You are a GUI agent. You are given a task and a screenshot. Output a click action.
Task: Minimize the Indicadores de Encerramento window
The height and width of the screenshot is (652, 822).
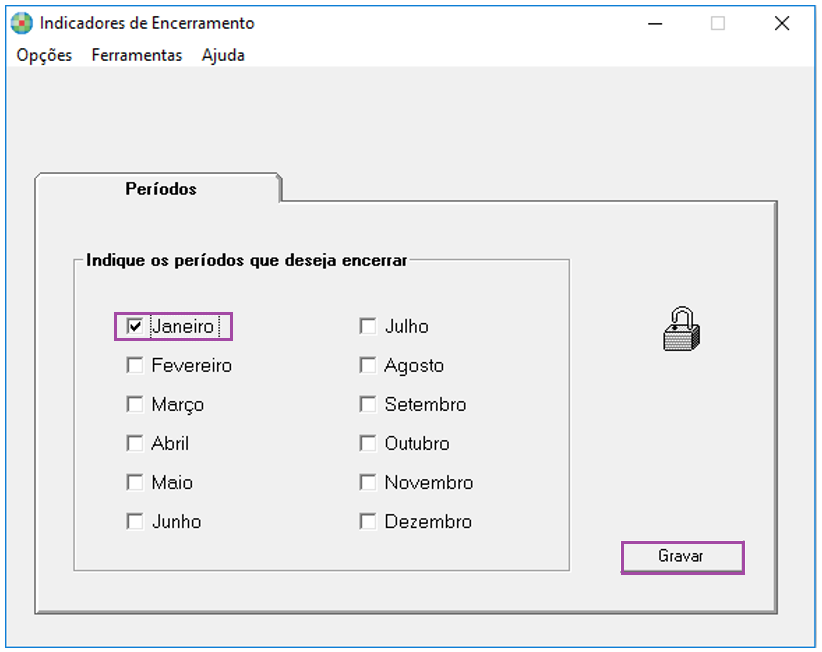(x=655, y=24)
